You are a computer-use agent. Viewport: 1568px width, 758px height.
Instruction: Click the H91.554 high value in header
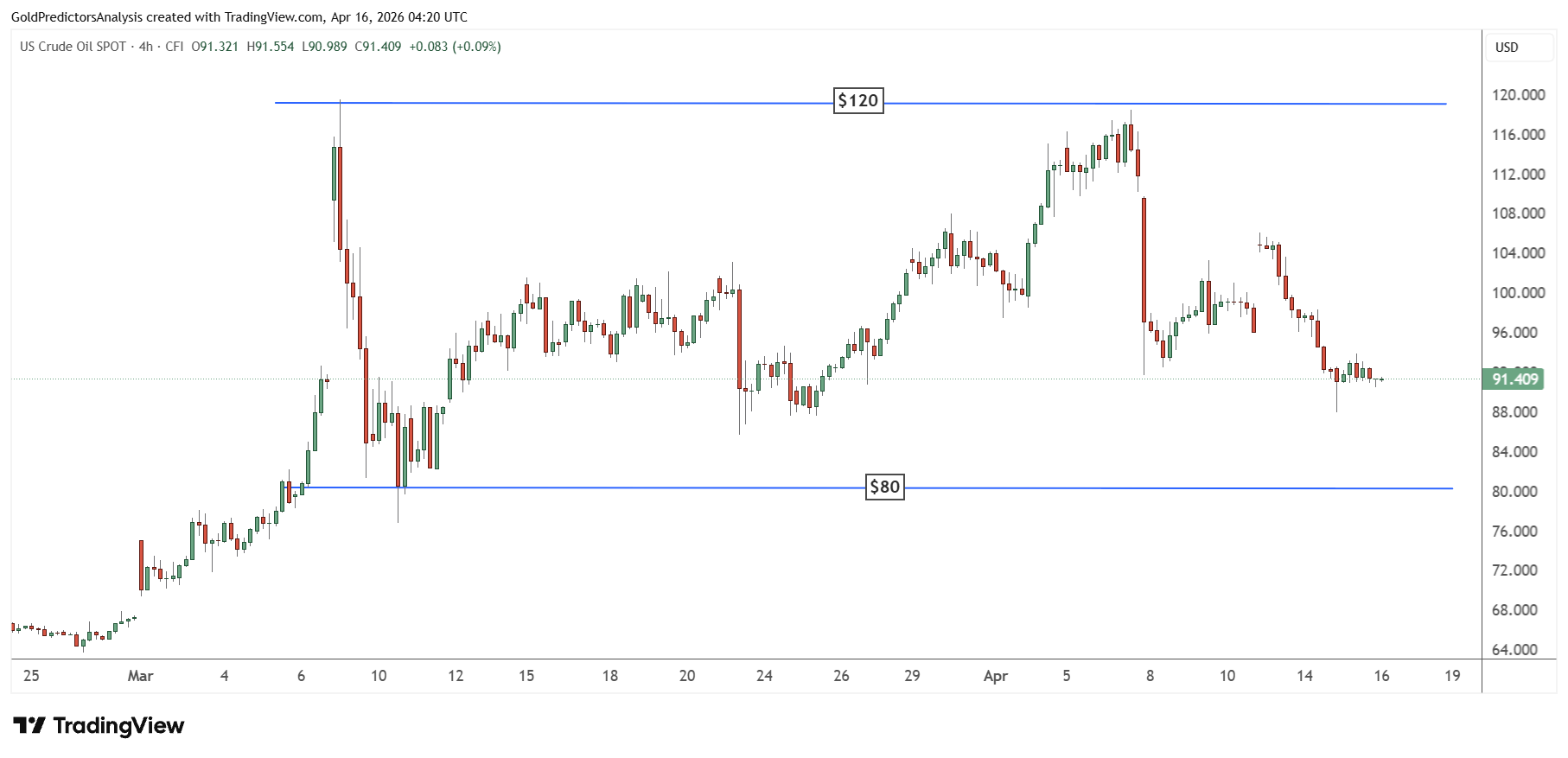coord(271,47)
